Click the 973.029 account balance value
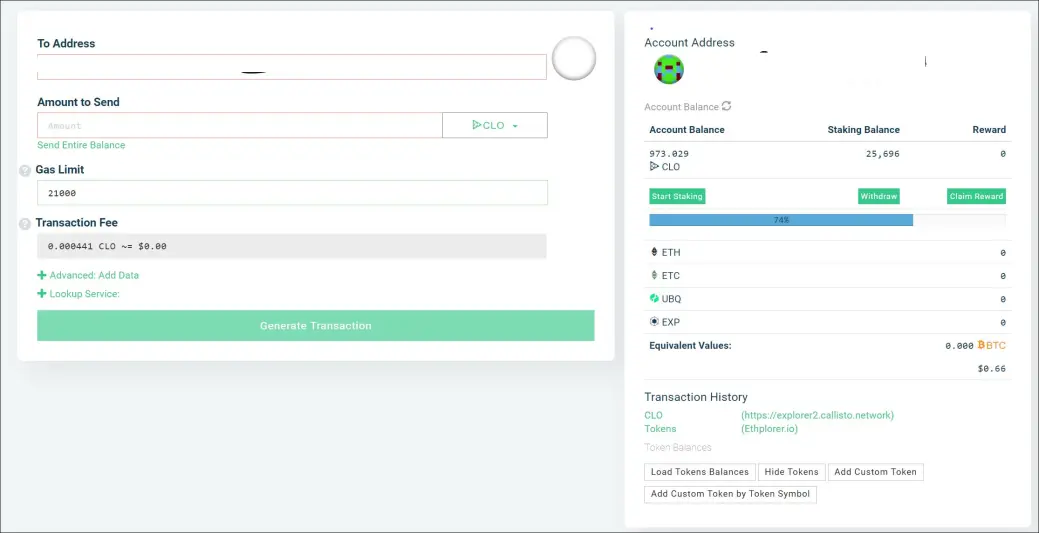The width and height of the screenshot is (1039, 533). click(669, 154)
